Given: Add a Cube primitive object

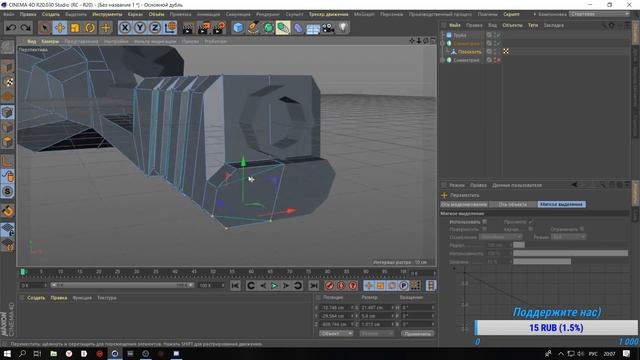Looking at the screenshot, I should (238, 28).
